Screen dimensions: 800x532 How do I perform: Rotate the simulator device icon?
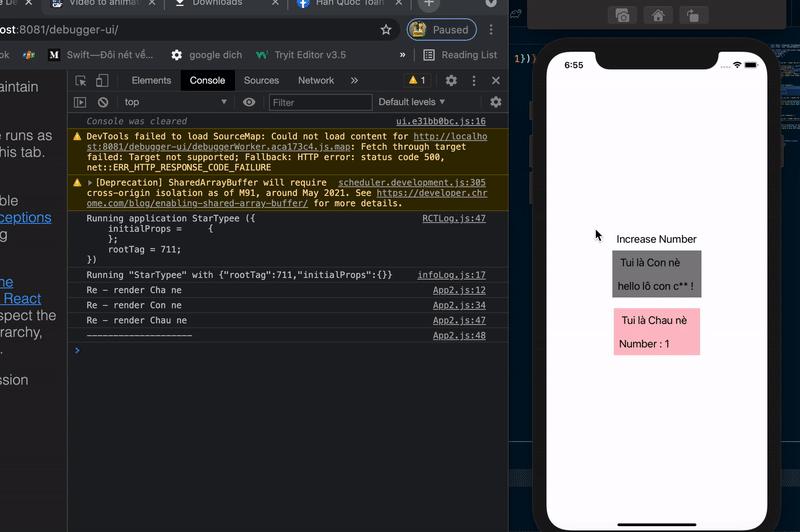(692, 15)
